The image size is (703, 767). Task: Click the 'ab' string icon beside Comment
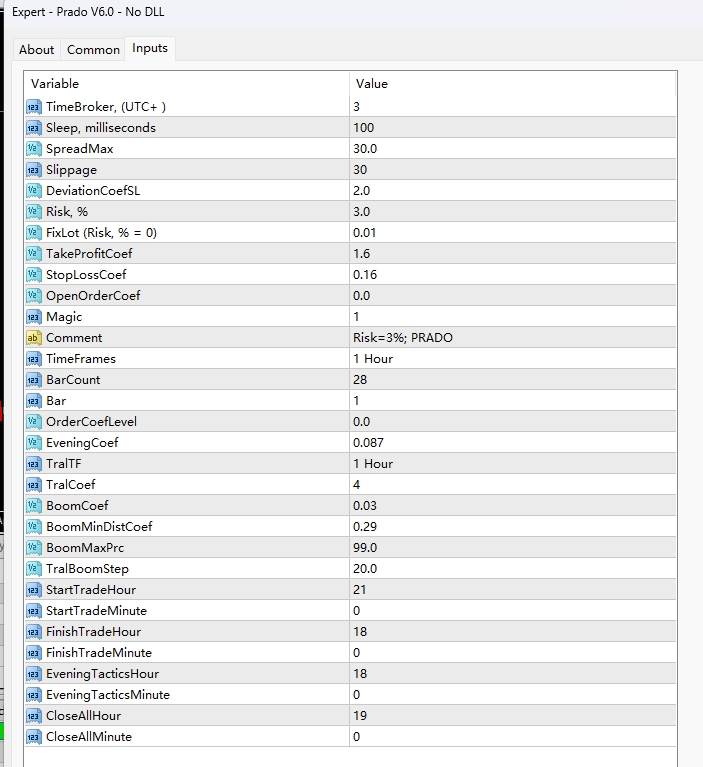click(34, 338)
